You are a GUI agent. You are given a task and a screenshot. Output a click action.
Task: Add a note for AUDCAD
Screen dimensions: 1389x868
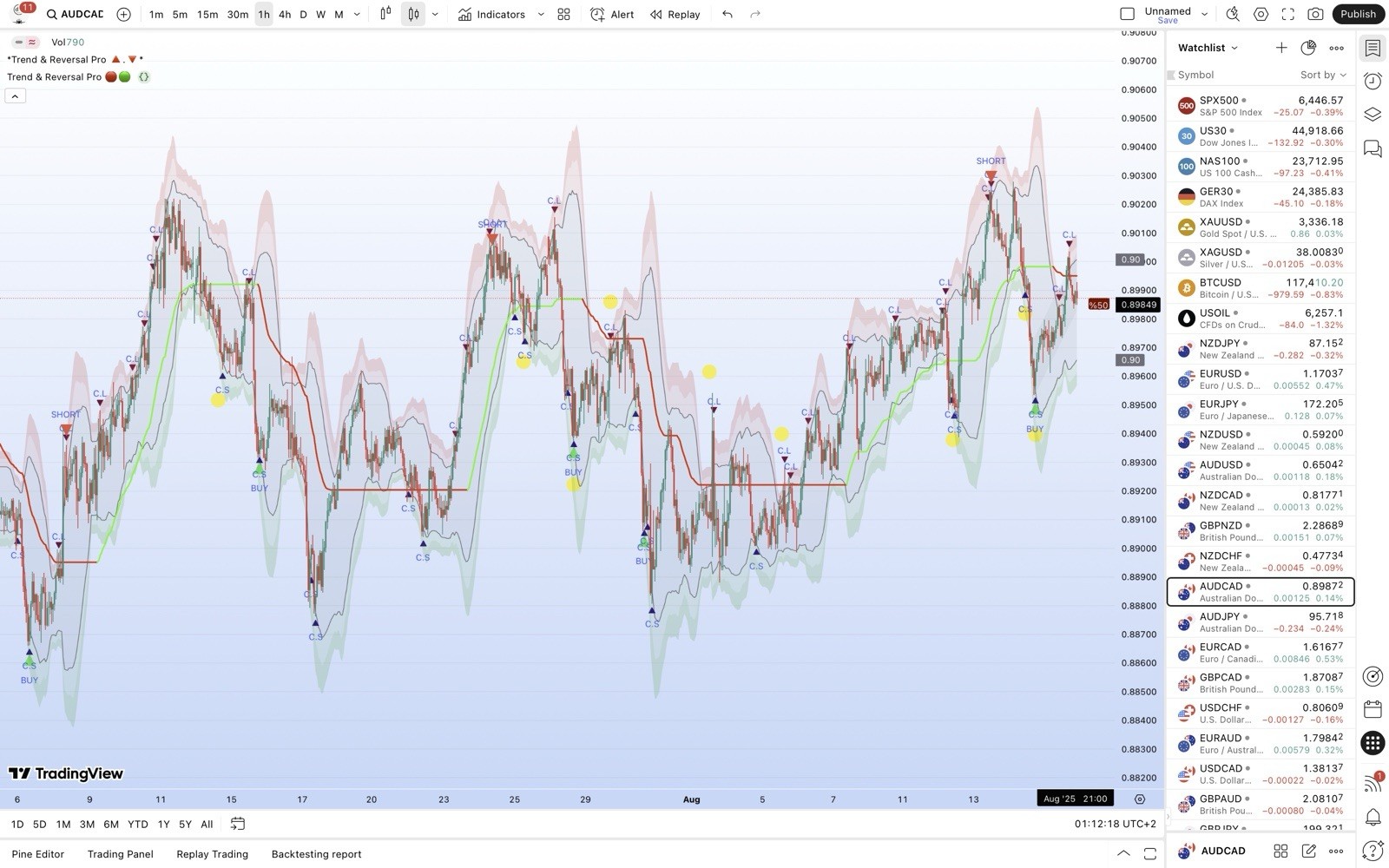[x=1308, y=851]
